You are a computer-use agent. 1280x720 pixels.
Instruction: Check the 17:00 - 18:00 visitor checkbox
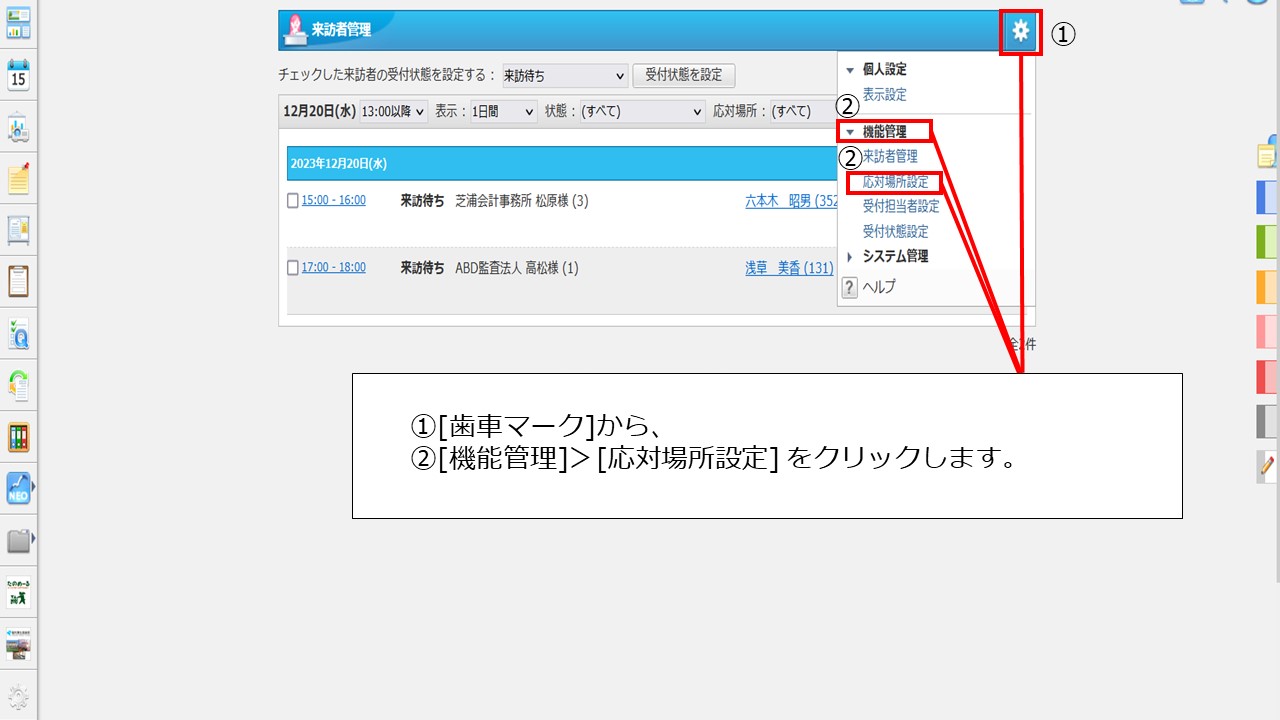(293, 268)
